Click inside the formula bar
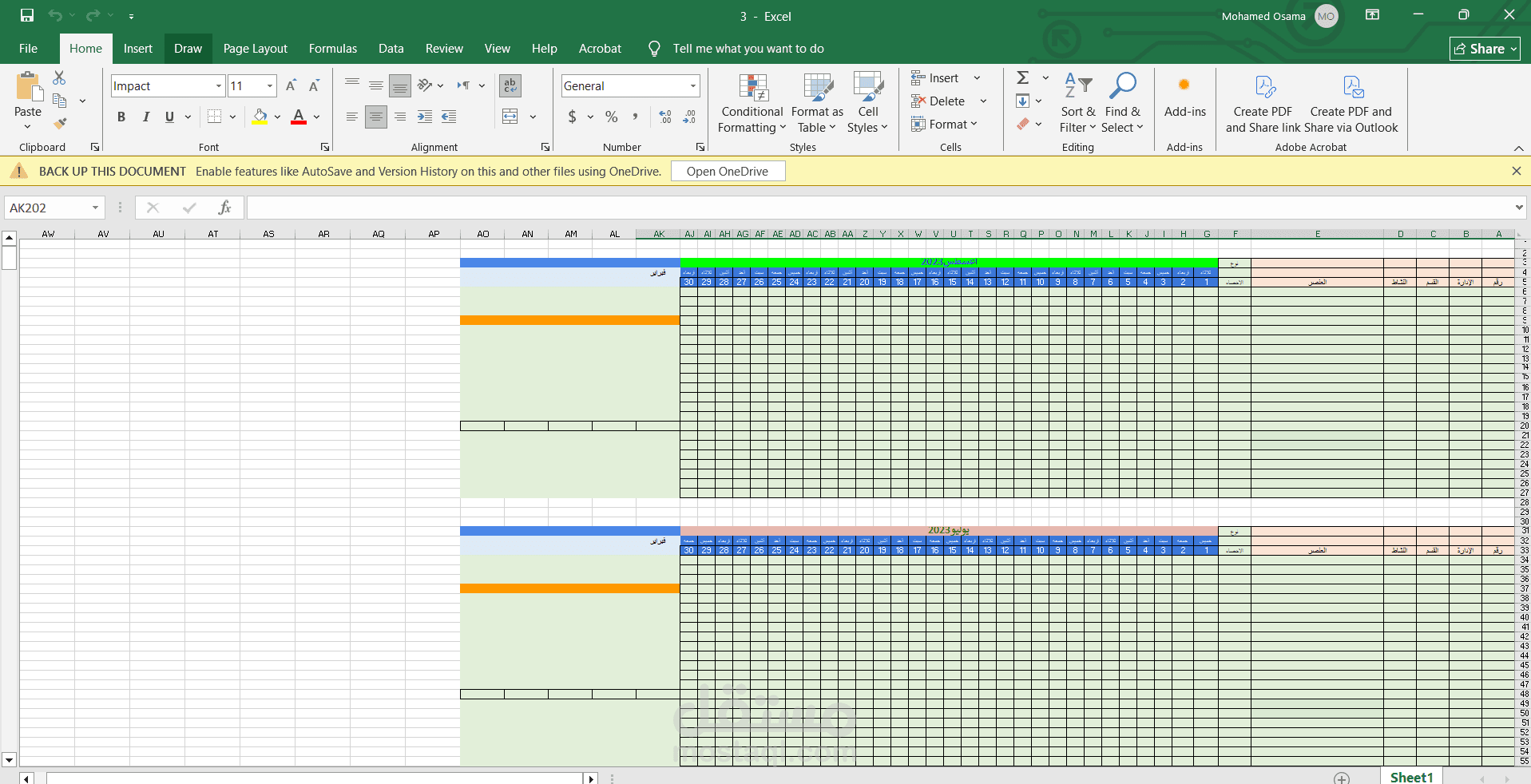The image size is (1531, 784). (x=879, y=208)
